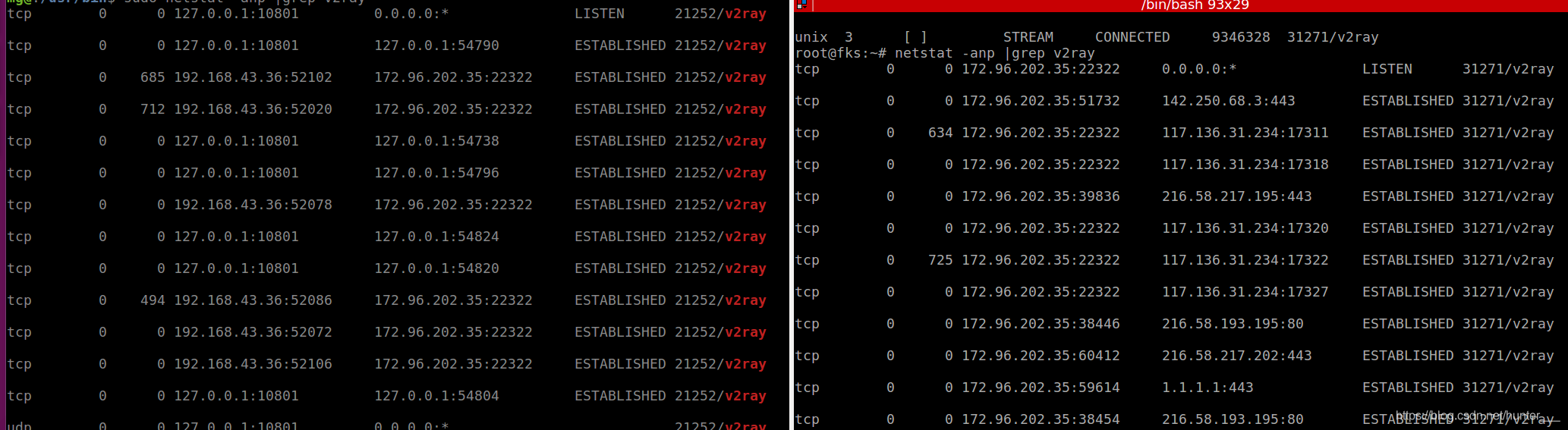Select foreign address 117.136.31.234:17311

tap(1245, 133)
